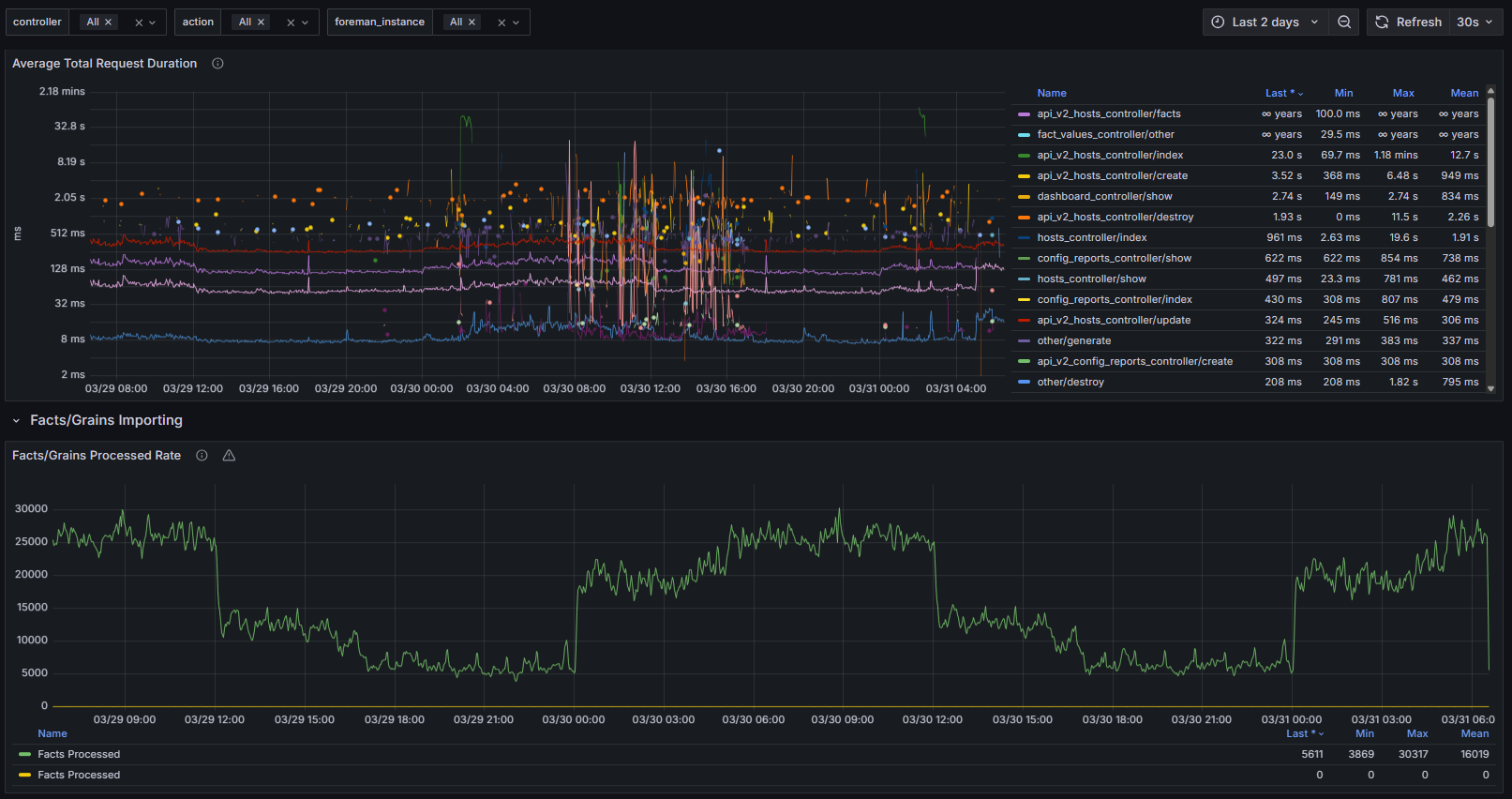Show info tooltip for Average Total Request Duration
Viewport: 1512px width, 799px height.
tap(217, 64)
